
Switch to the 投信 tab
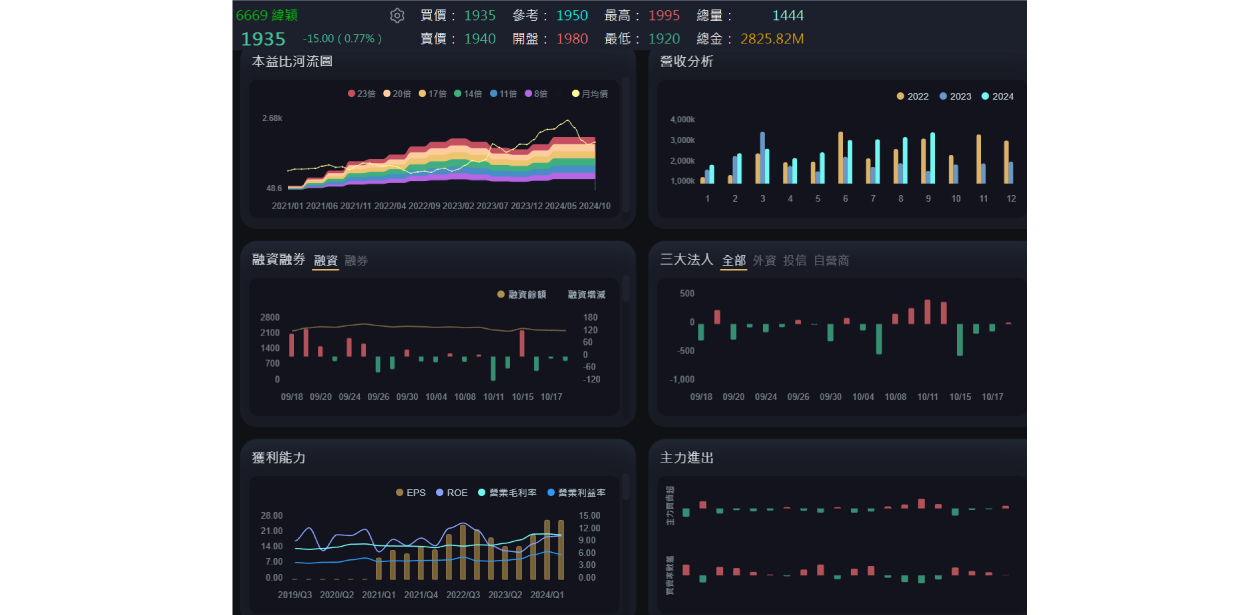794,261
